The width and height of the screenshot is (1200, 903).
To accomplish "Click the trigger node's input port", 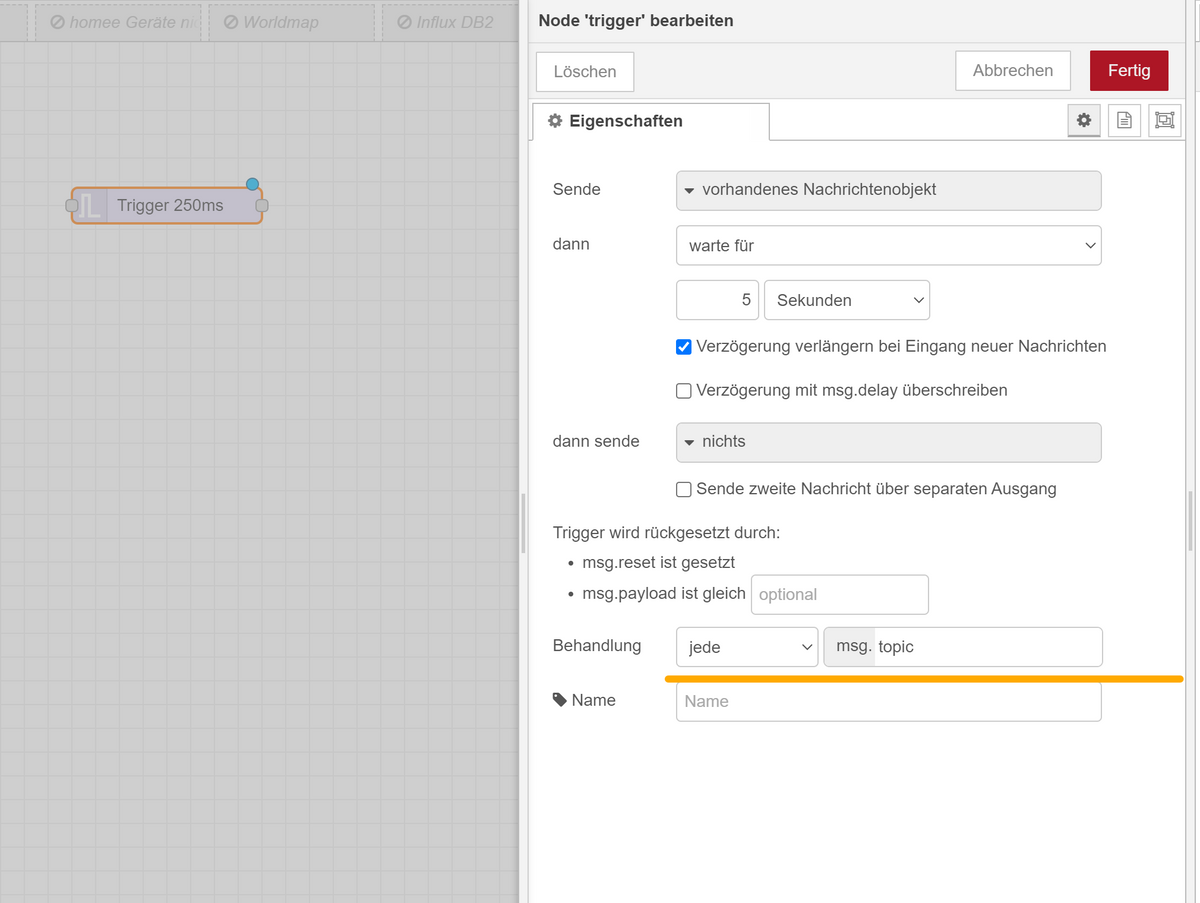I will tap(72, 206).
